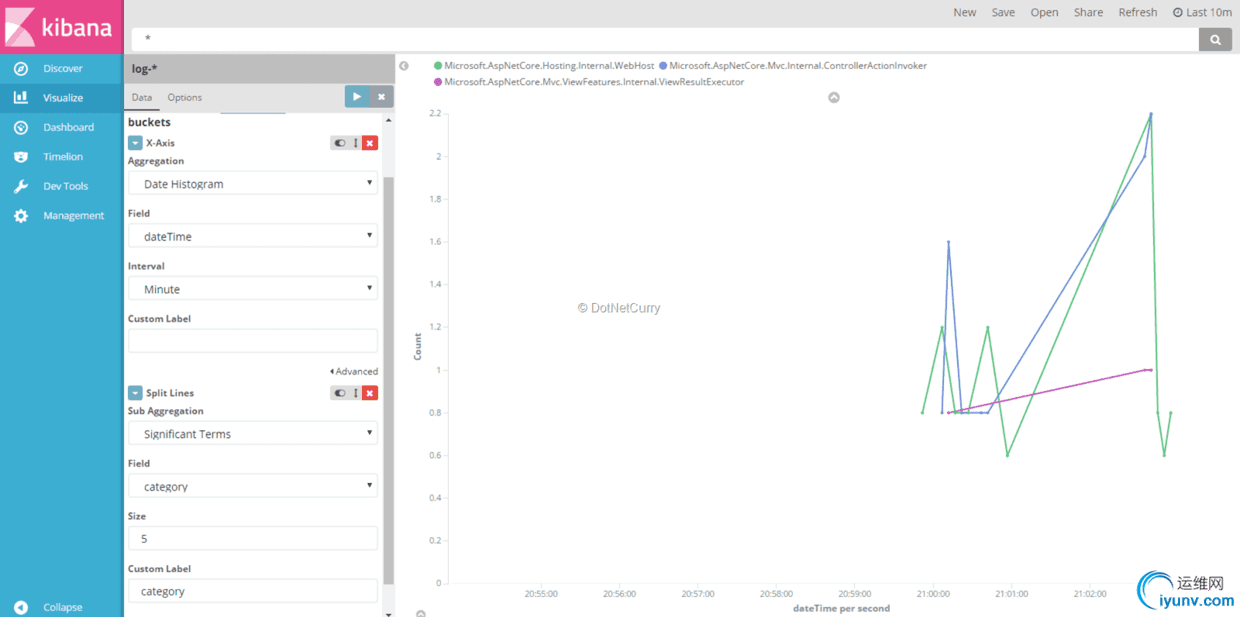Image resolution: width=1240 pixels, height=617 pixels.
Task: Open the Timelion section
Action: coord(61,157)
